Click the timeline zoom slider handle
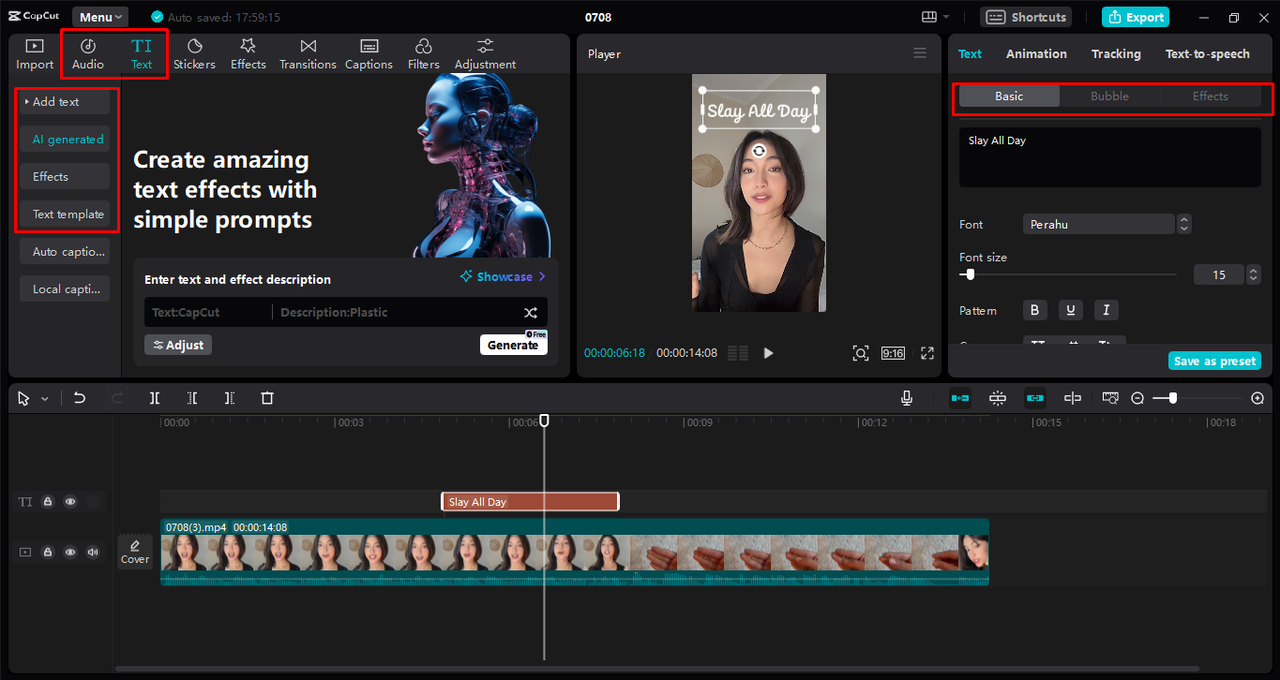Image resolution: width=1280 pixels, height=680 pixels. click(1173, 398)
